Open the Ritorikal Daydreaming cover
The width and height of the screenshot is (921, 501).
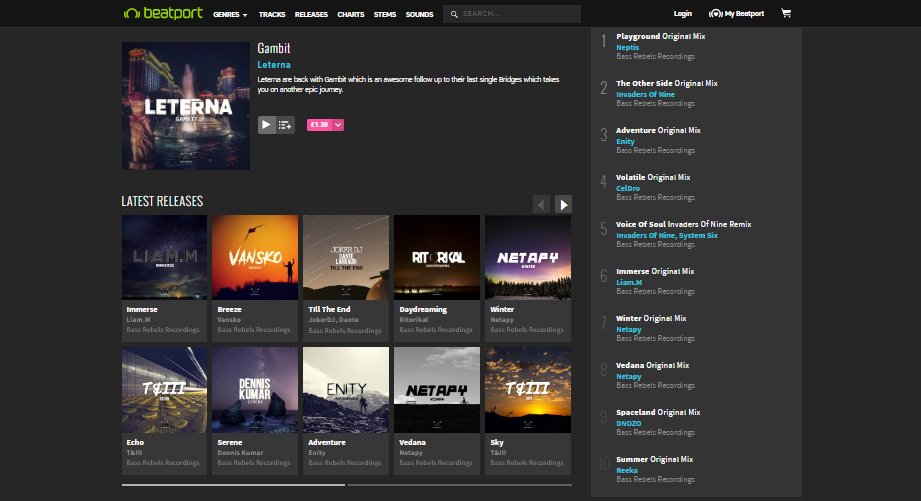437,257
